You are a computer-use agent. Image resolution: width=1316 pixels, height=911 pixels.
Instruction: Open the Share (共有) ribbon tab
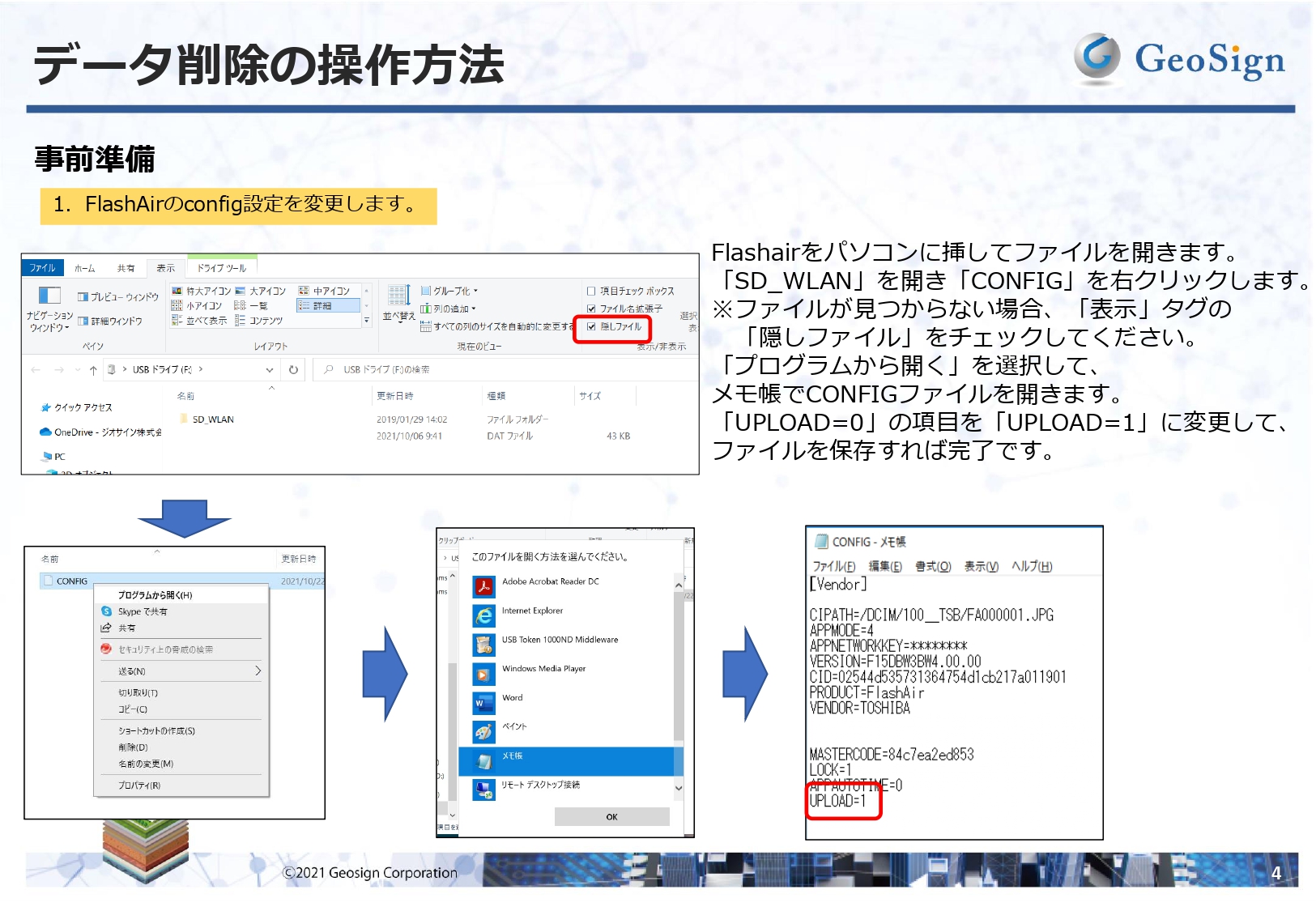click(126, 268)
